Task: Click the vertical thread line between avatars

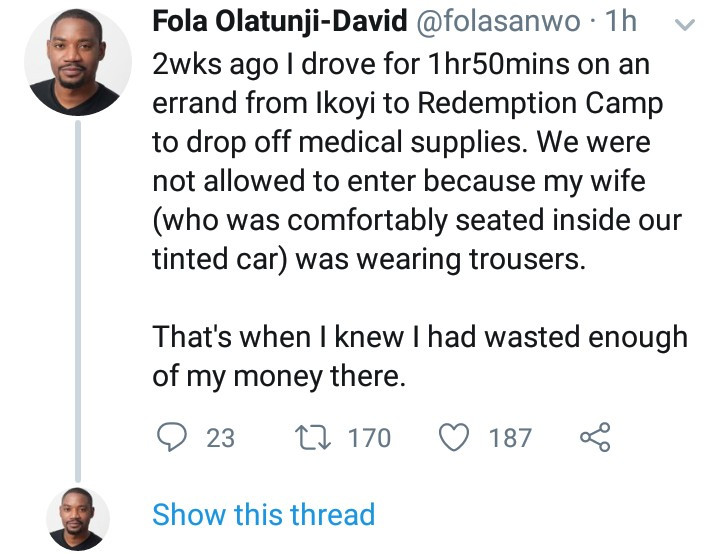Action: [77, 300]
